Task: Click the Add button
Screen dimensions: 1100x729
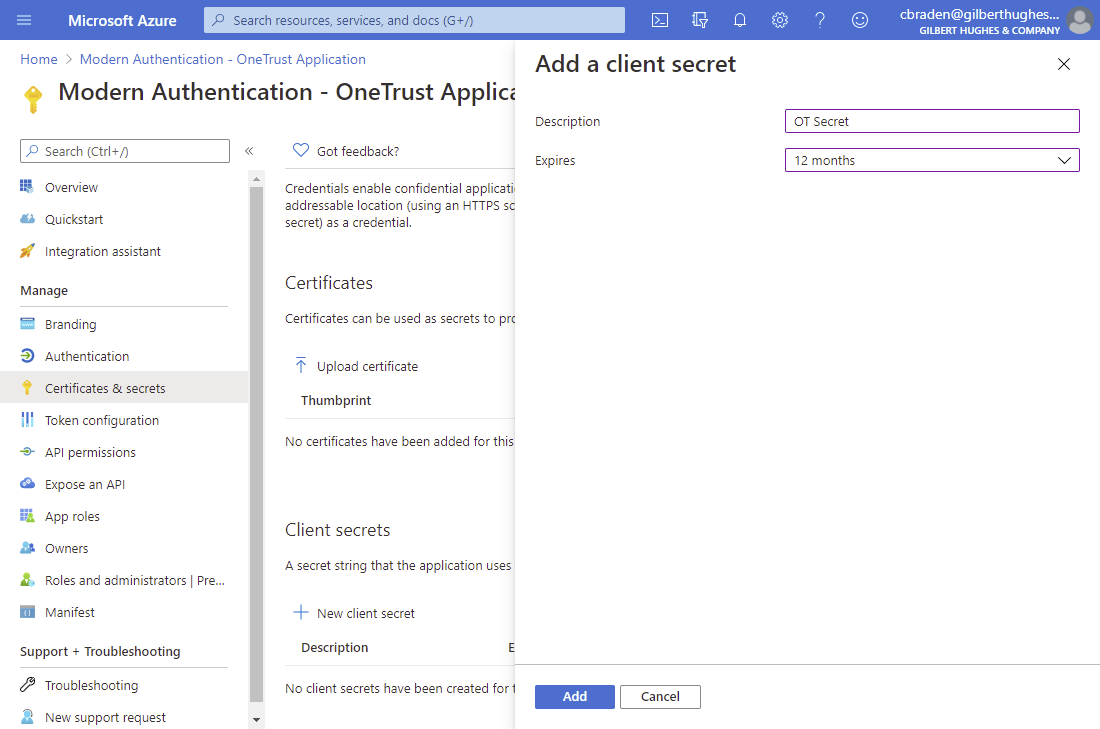Action: point(575,697)
